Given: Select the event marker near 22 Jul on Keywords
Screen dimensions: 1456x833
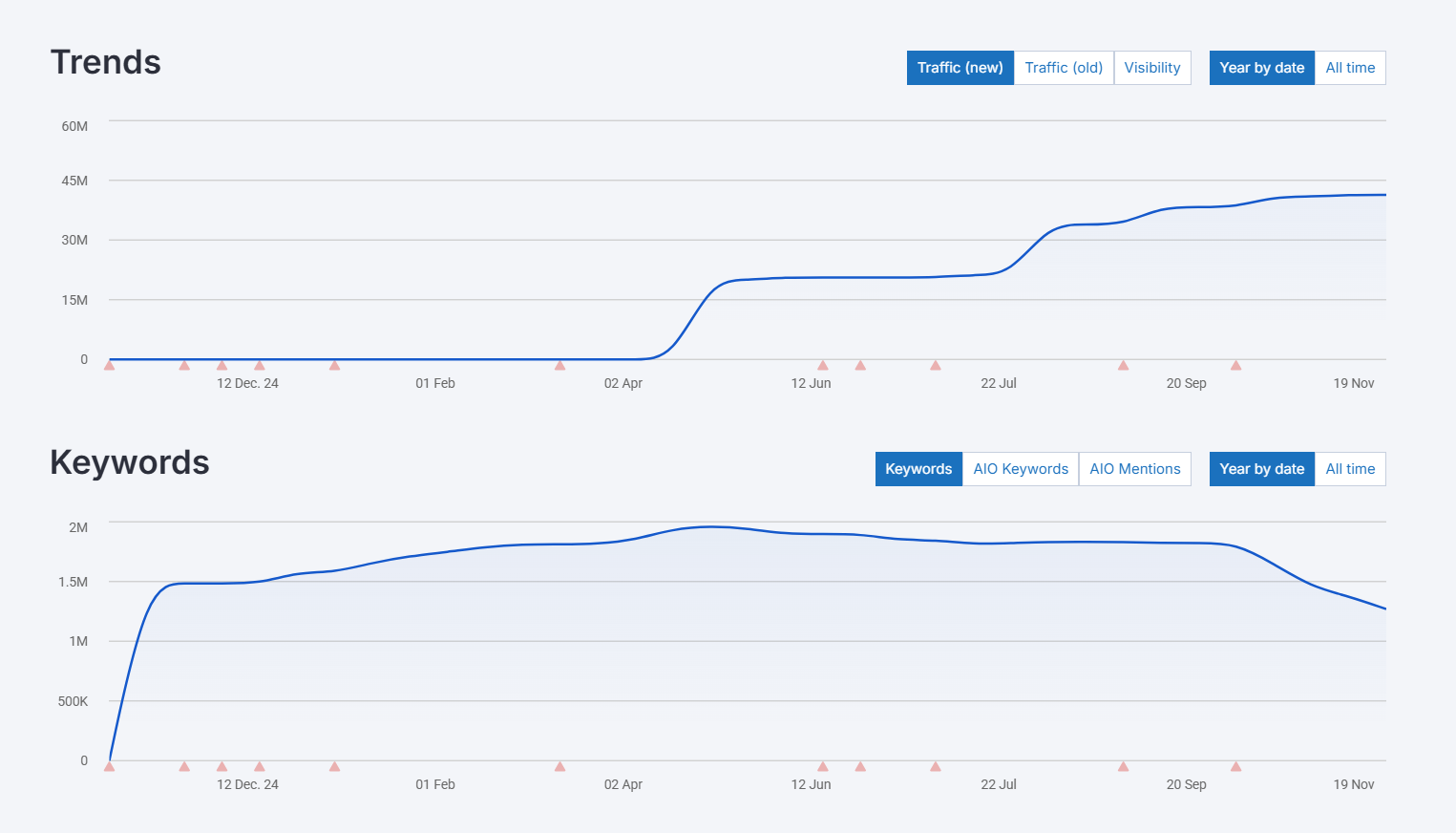Looking at the screenshot, I should pos(935,766).
